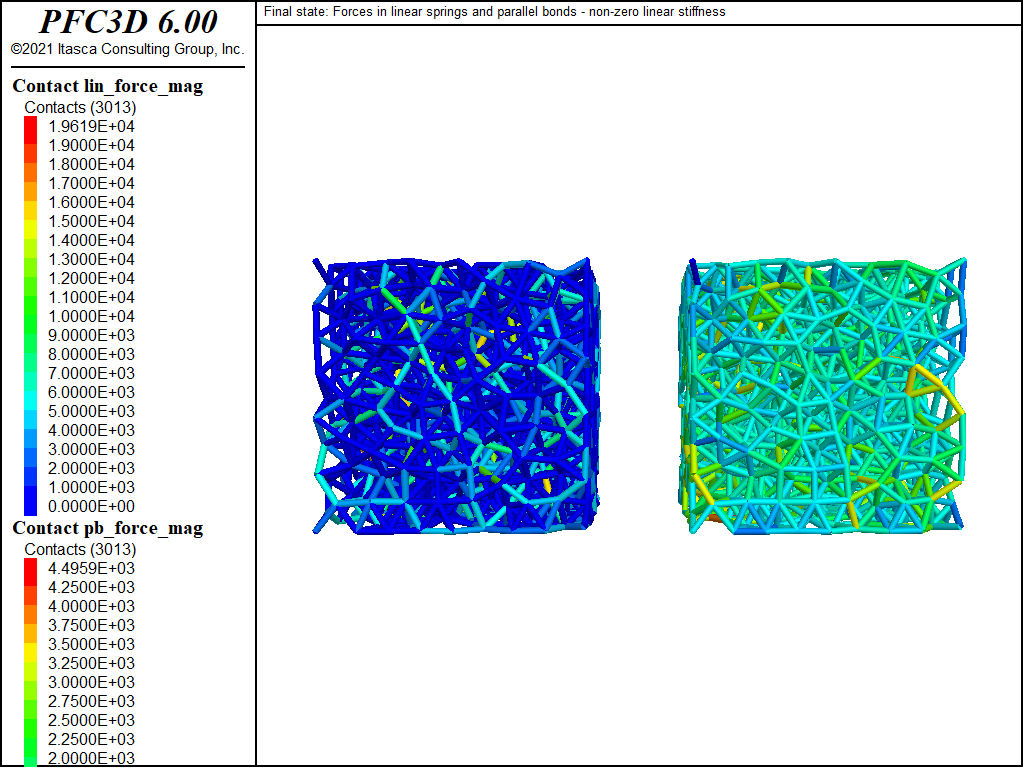Pick the dark blue swatch beside 0.0000E+00
1024x768 pixels.
pos(30,506)
